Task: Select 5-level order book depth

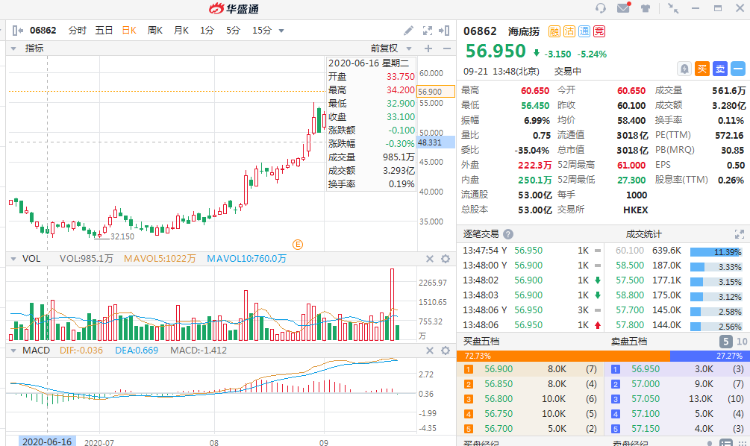Action: point(725,342)
